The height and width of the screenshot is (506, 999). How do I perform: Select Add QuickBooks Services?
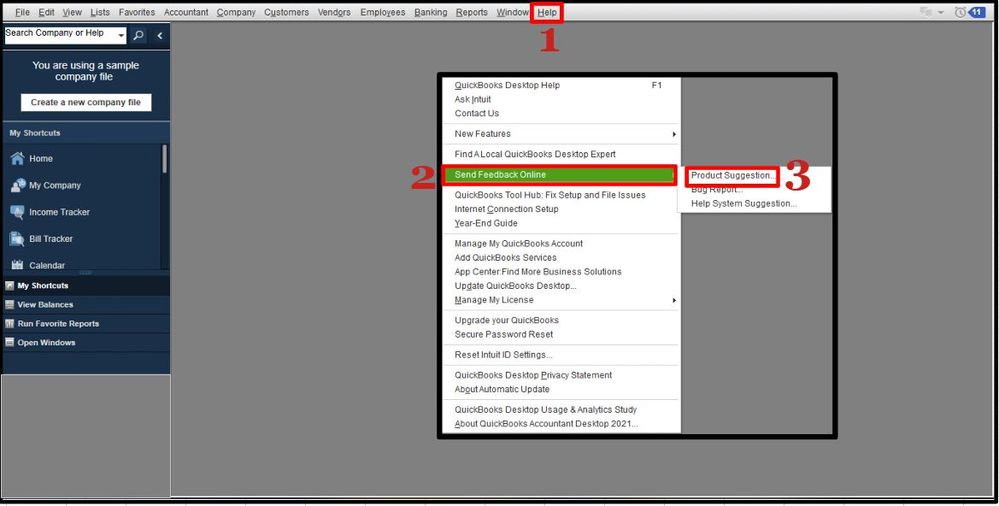click(x=562, y=257)
